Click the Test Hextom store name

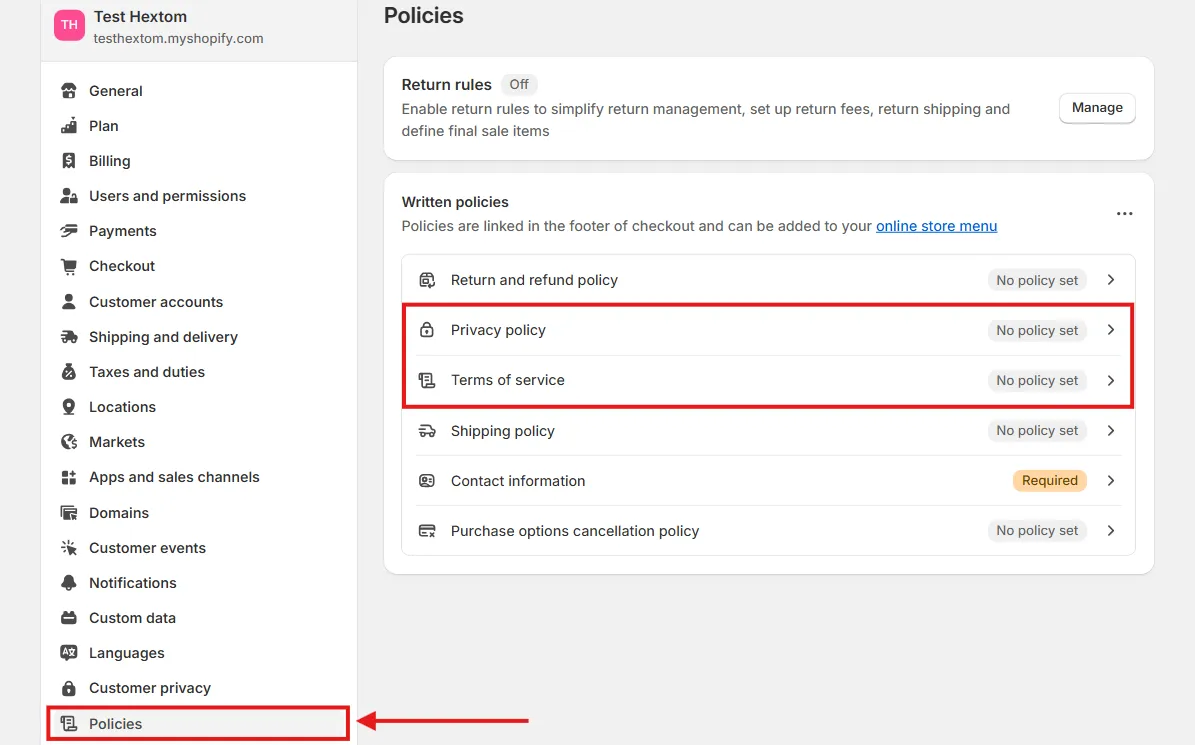point(140,17)
